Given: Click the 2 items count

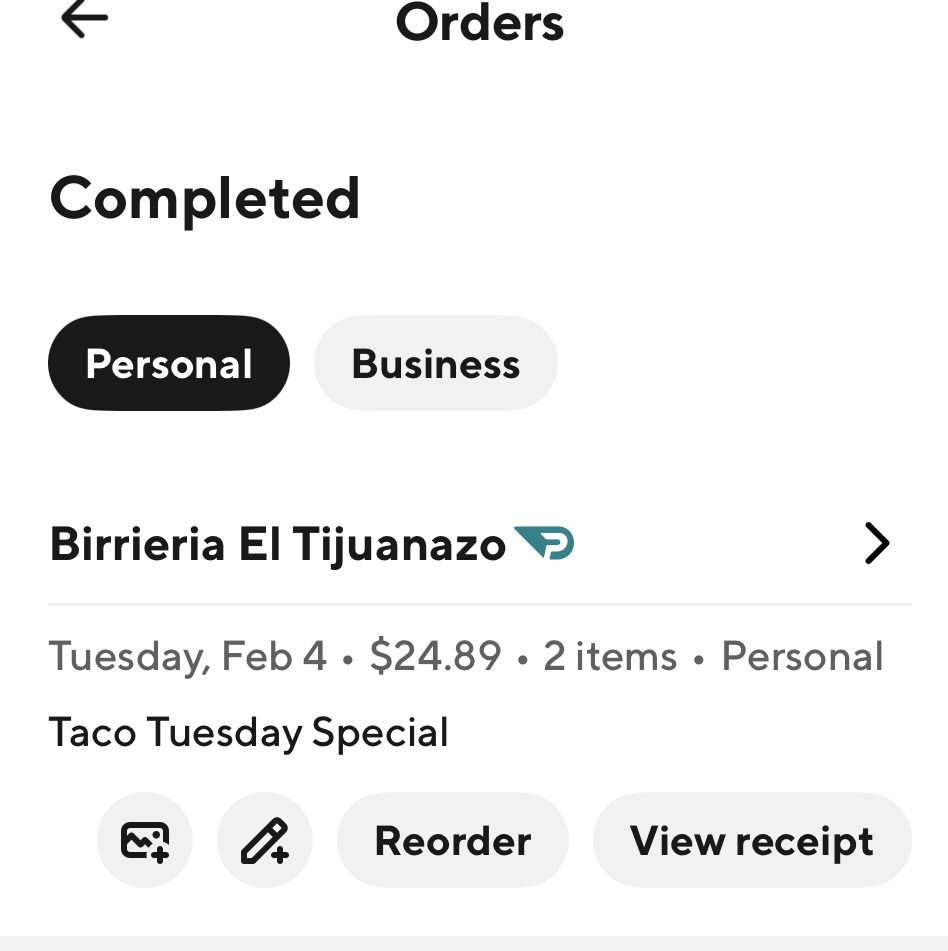Looking at the screenshot, I should [610, 657].
